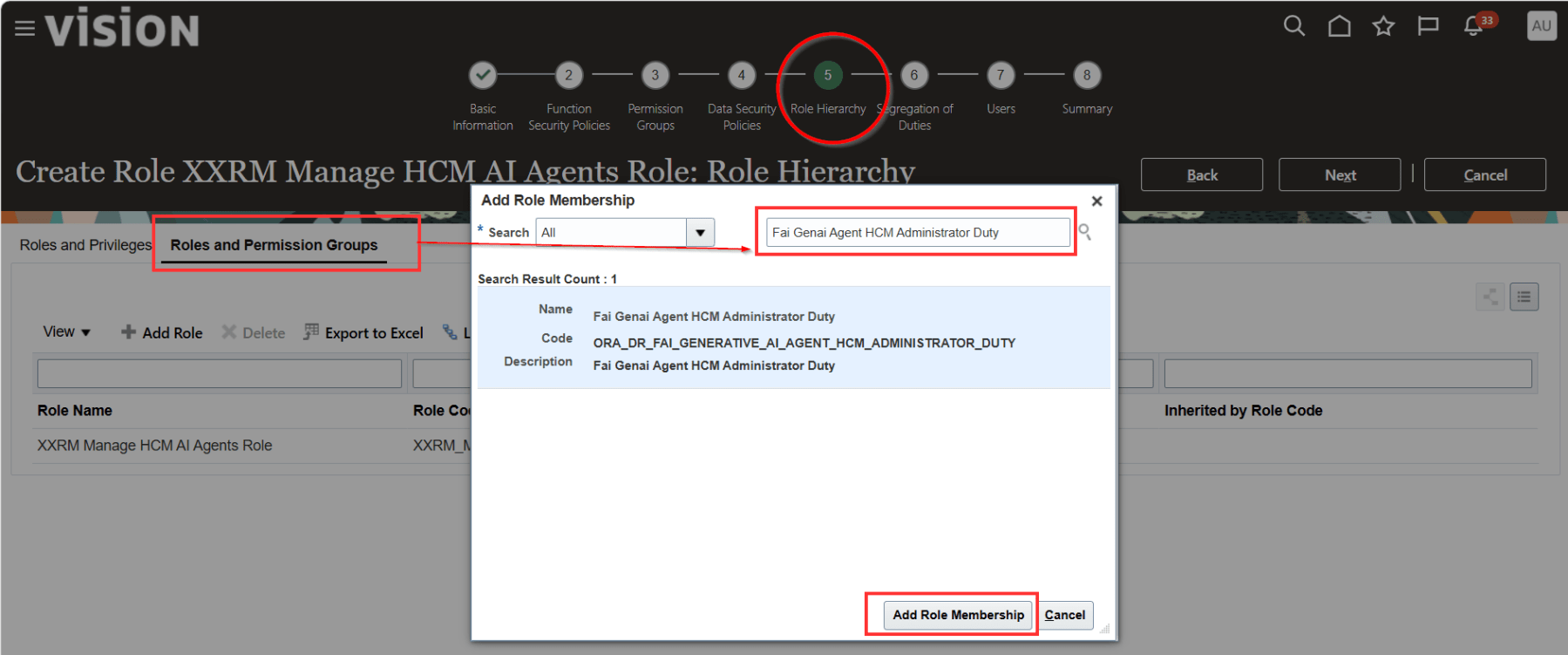Image resolution: width=1568 pixels, height=655 pixels.
Task: Select the Roles and Permission Groups tab
Action: point(274,245)
